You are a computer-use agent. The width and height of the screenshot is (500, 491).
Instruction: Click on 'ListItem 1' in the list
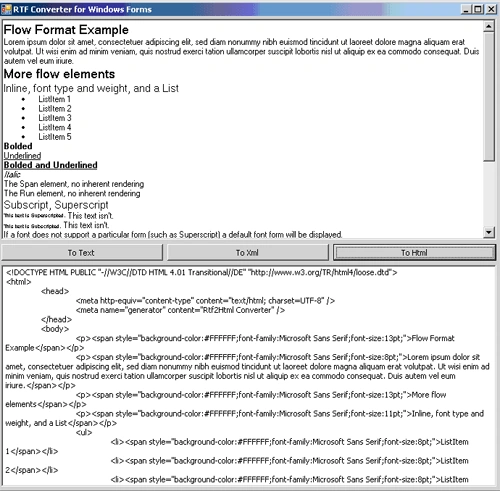pos(54,99)
